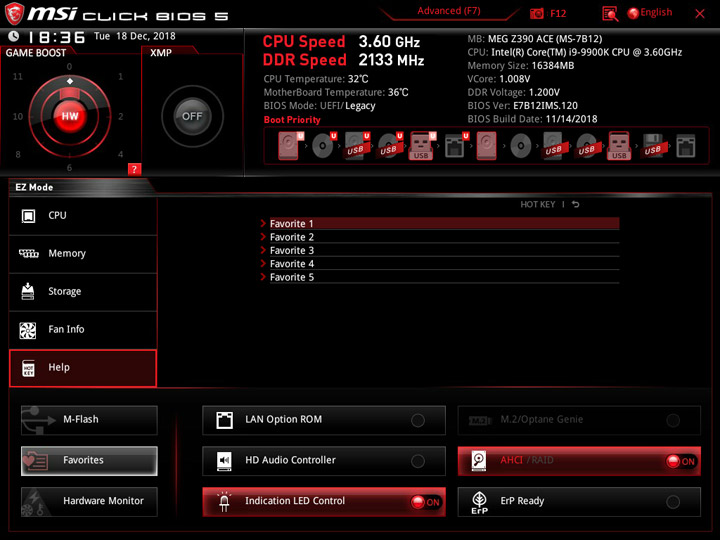
Task: Click the VCore 1.008V reading
Action: [499, 79]
